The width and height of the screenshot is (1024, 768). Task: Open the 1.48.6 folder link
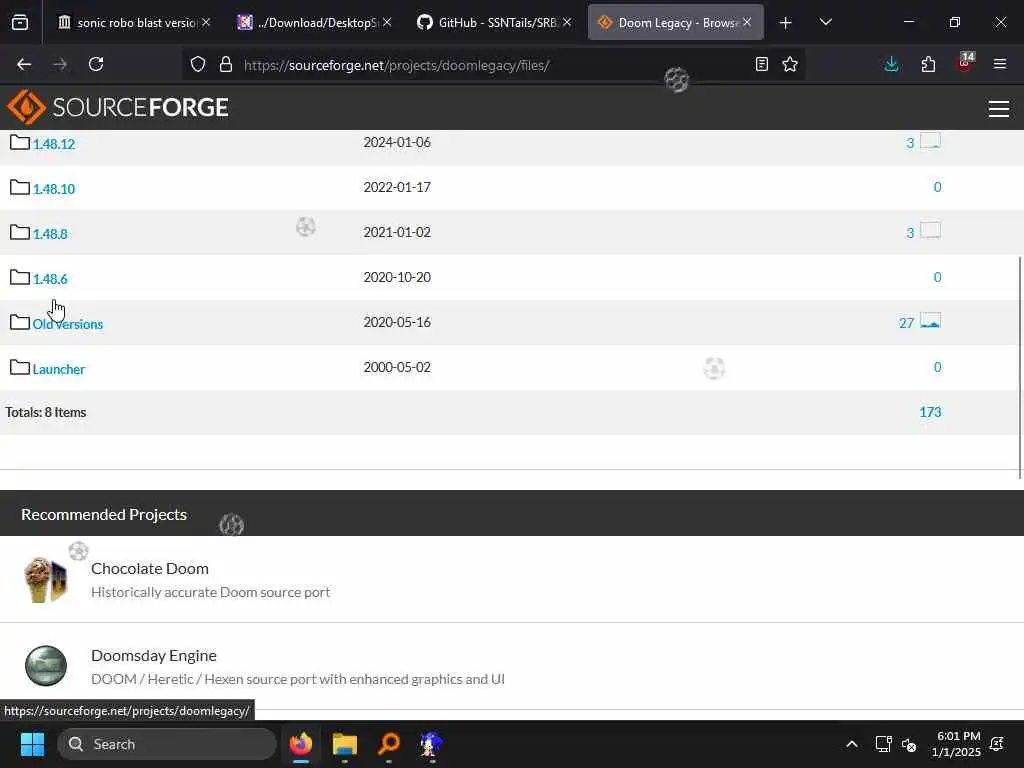click(50, 280)
